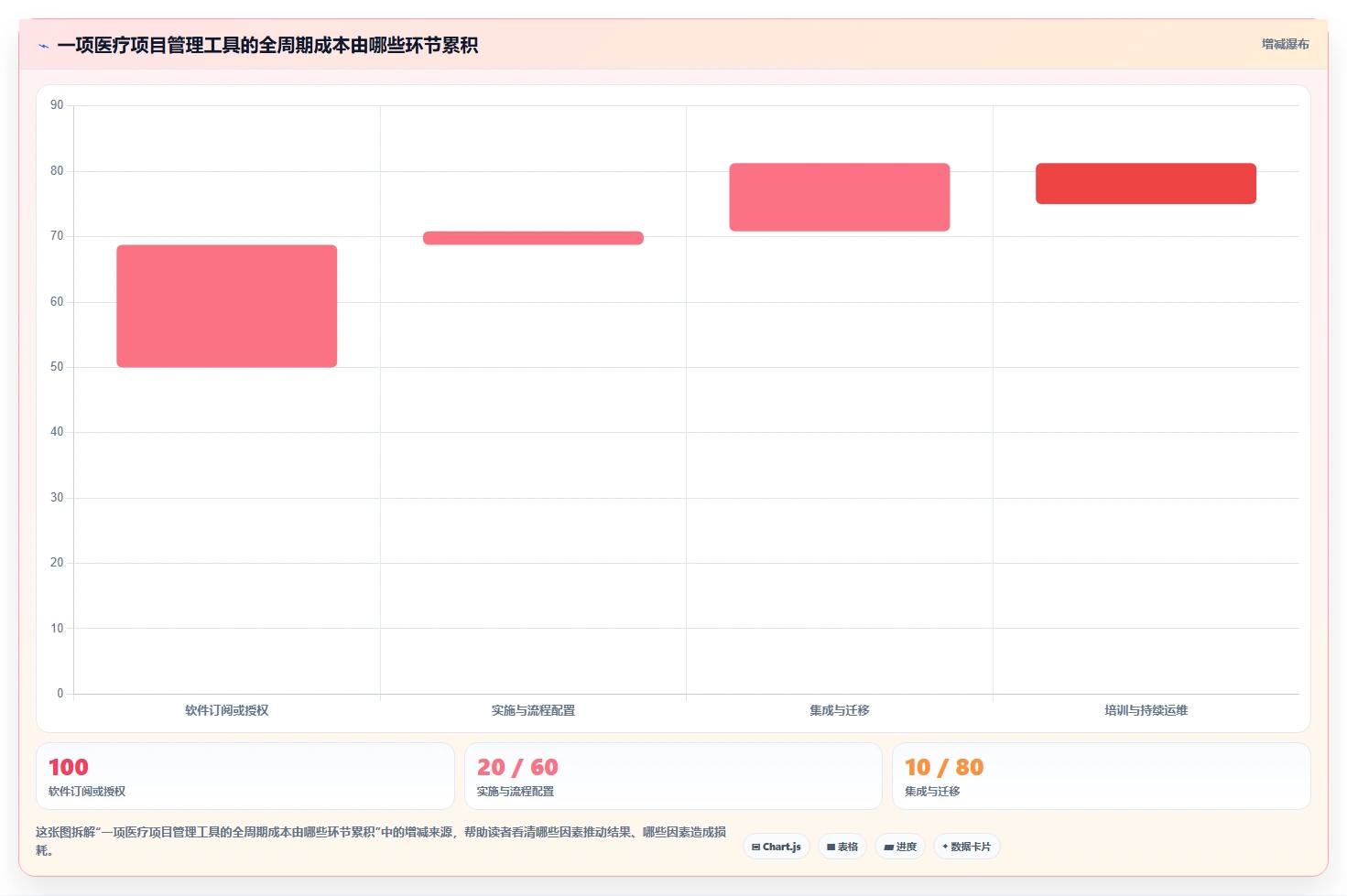Click the value 100 in the first data card
1347x896 pixels.
[69, 767]
